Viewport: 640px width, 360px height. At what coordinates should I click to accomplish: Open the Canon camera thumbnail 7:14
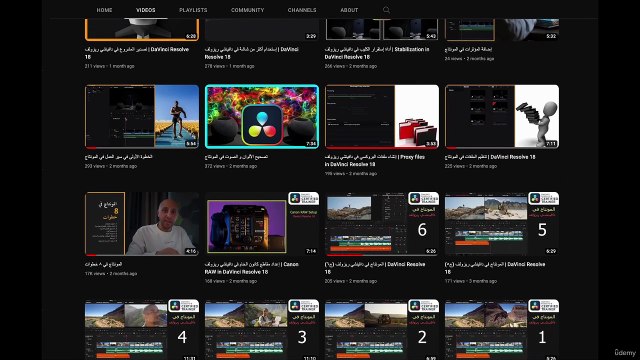(x=262, y=224)
